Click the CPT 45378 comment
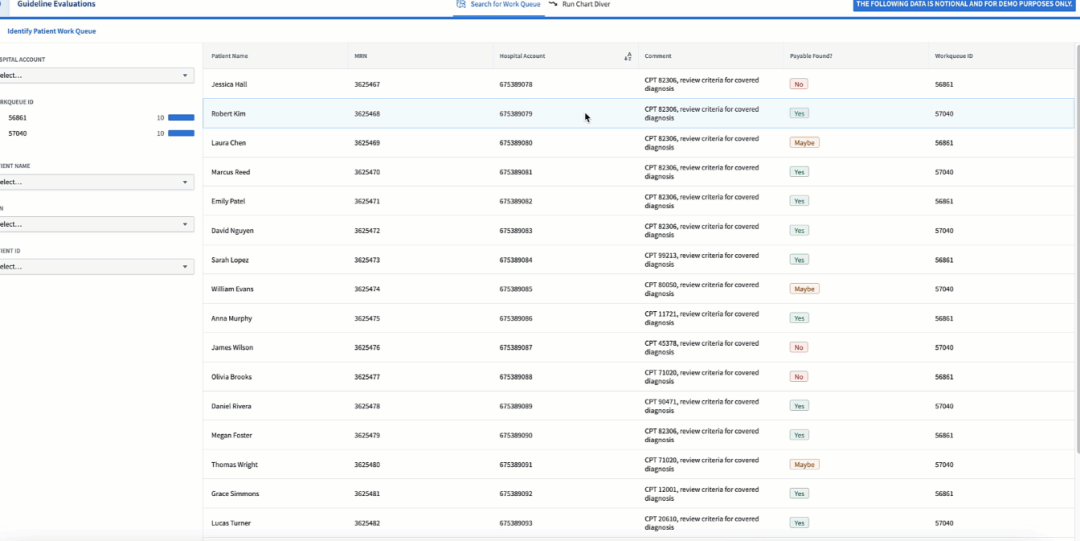The image size is (1080, 541). [x=701, y=347]
